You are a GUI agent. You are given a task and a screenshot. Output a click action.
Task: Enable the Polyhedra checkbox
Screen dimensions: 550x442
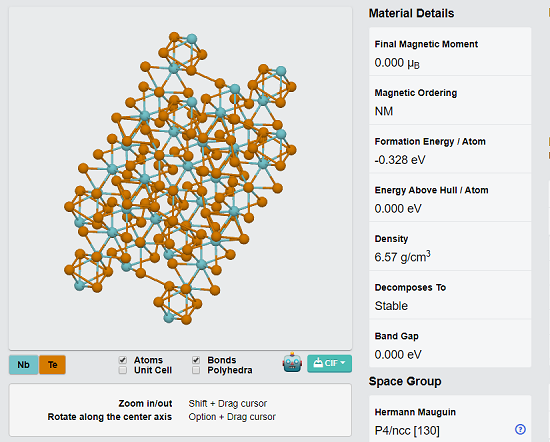click(x=196, y=370)
